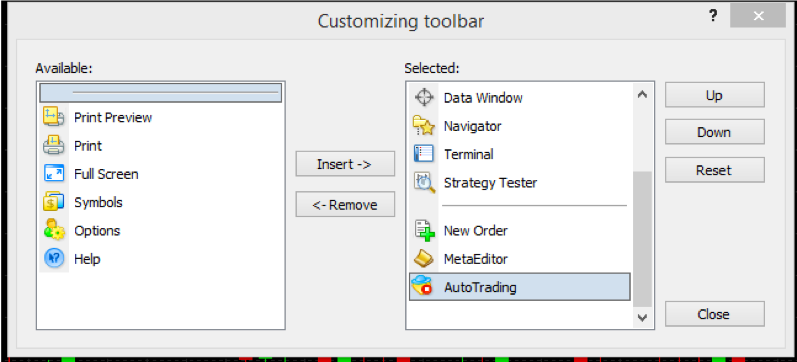The height and width of the screenshot is (362, 797).
Task: Select the Data Window crosshair icon
Action: click(423, 97)
